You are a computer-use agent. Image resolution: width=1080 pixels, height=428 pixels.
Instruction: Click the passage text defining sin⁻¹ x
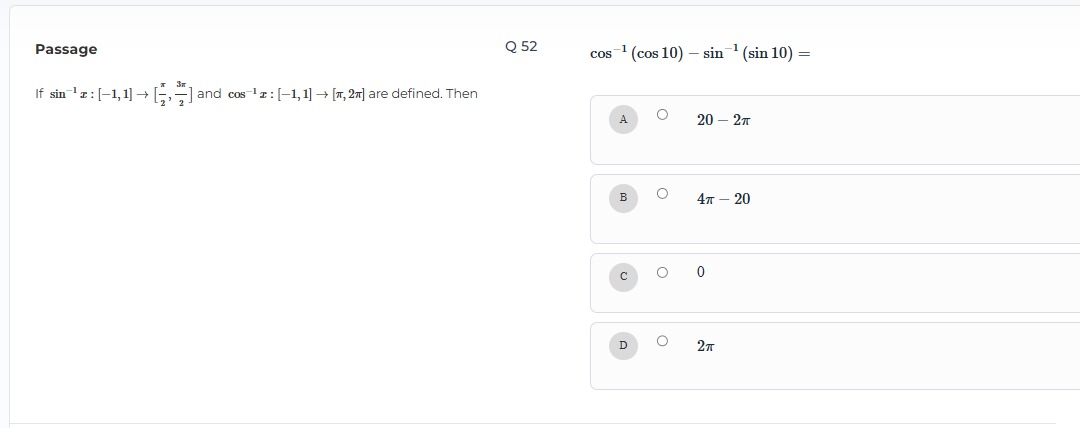pyautogui.click(x=256, y=94)
